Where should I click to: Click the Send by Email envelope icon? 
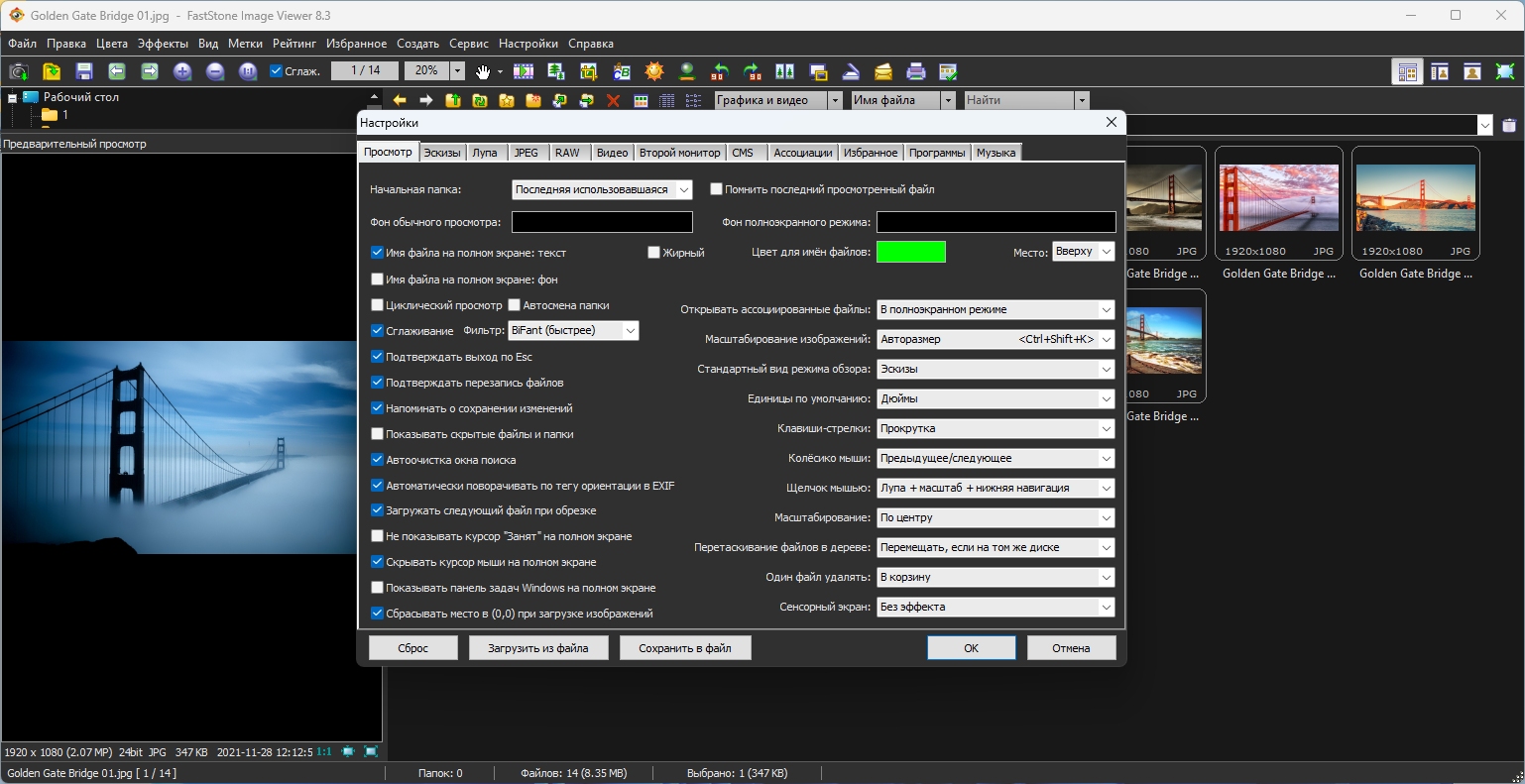pyautogui.click(x=883, y=71)
